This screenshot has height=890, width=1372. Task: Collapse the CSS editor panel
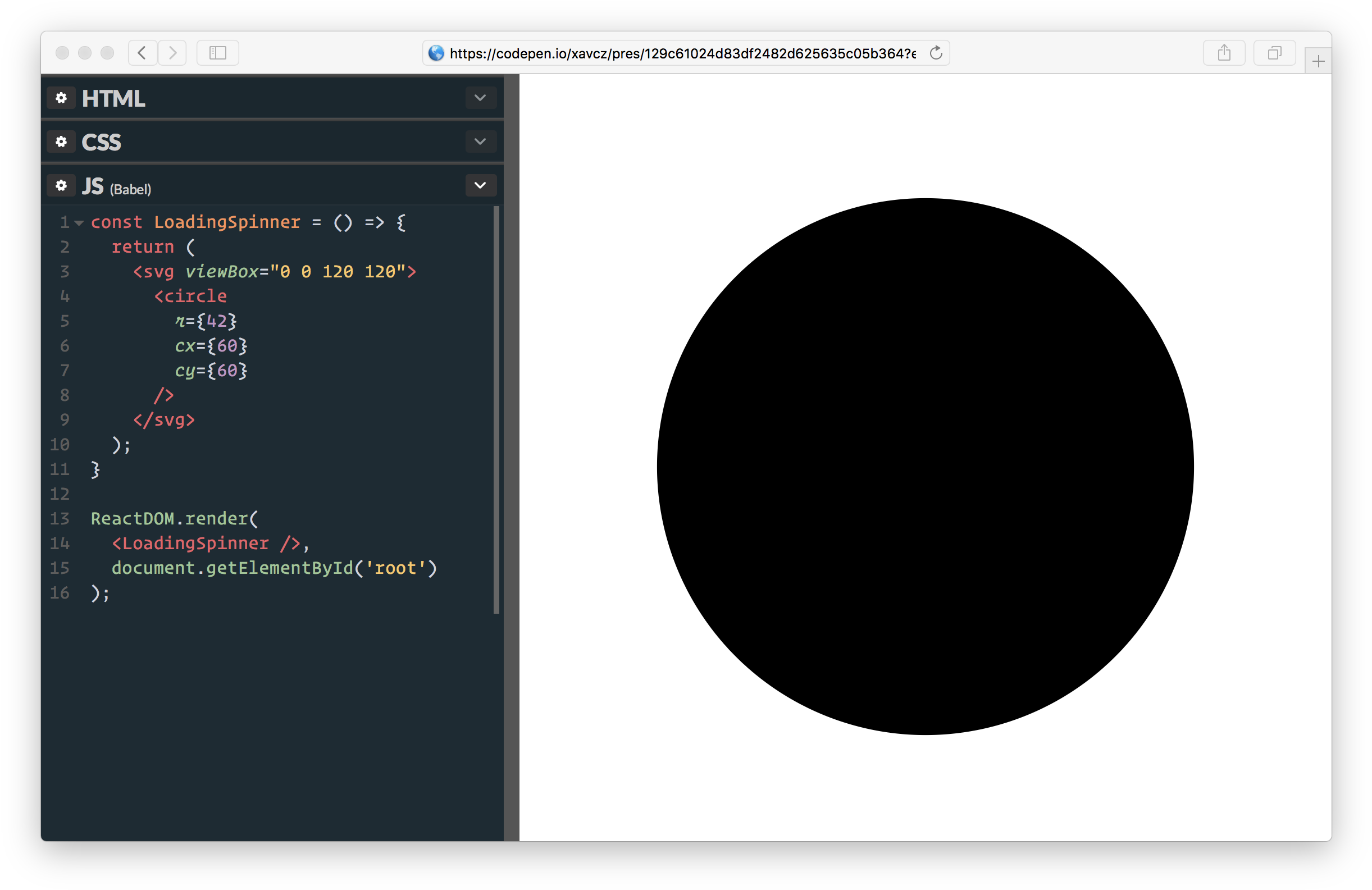[480, 142]
